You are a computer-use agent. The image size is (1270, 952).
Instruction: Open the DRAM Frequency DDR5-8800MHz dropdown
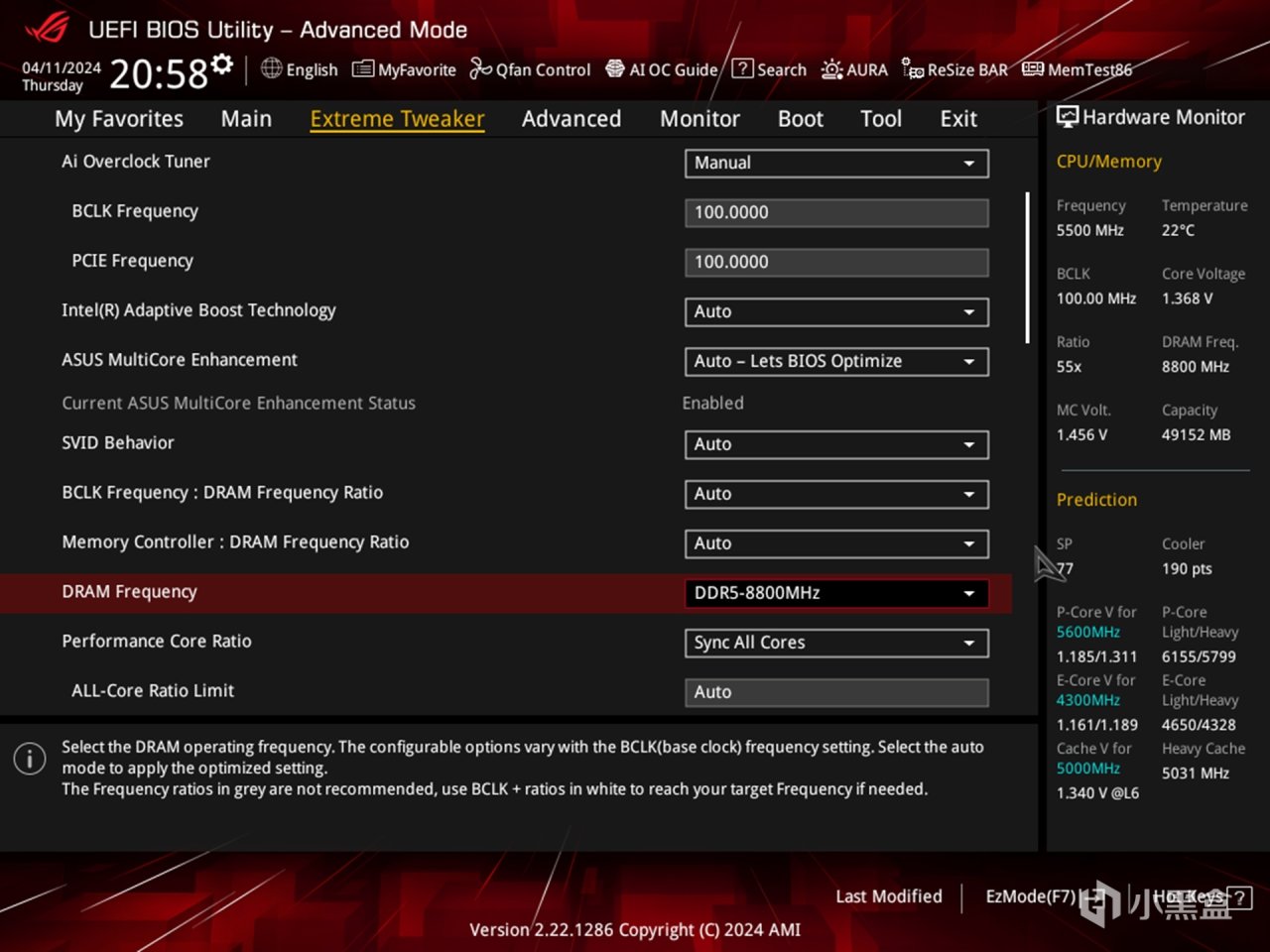tap(836, 593)
